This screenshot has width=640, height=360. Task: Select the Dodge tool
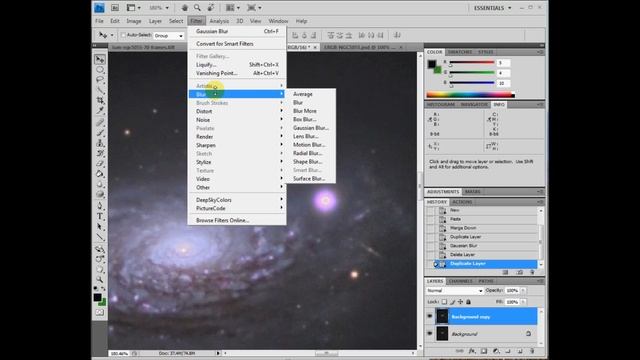(100, 194)
